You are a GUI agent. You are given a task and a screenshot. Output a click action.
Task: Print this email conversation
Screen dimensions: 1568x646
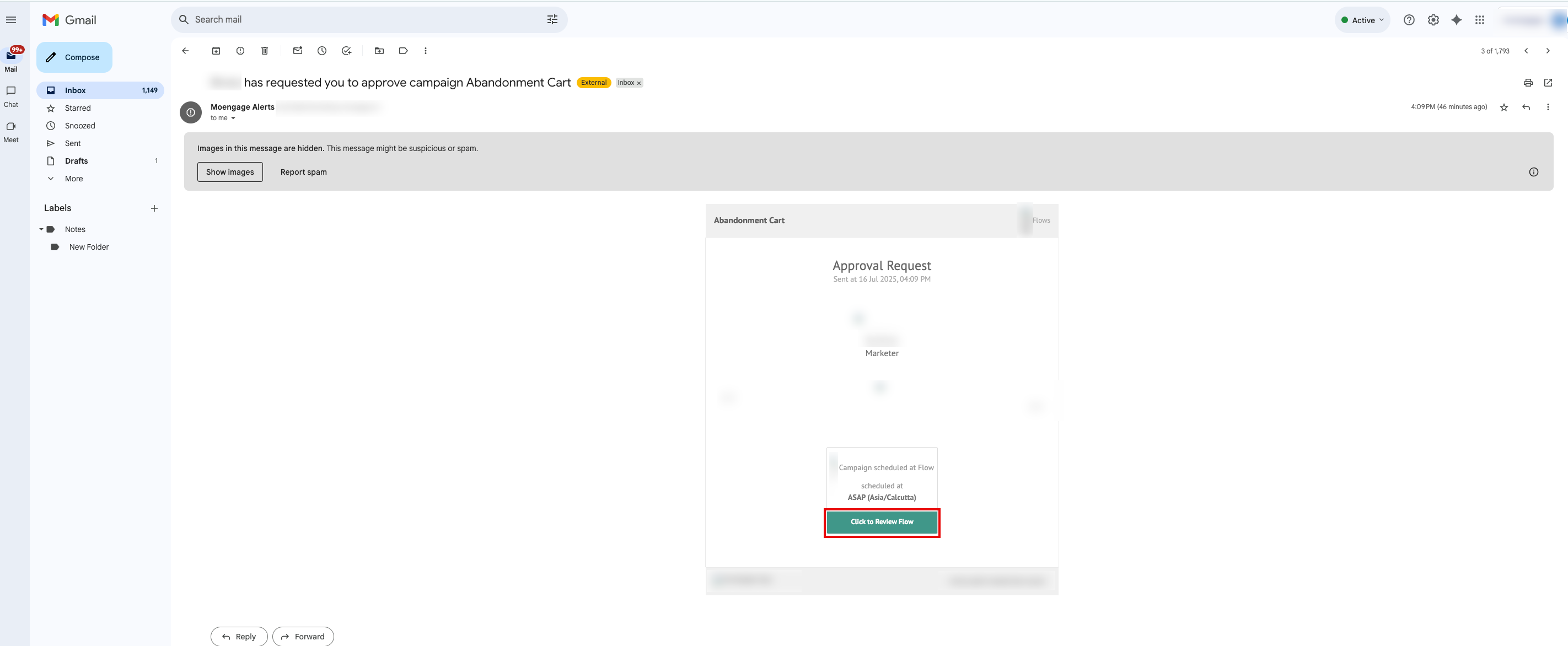tap(1528, 83)
